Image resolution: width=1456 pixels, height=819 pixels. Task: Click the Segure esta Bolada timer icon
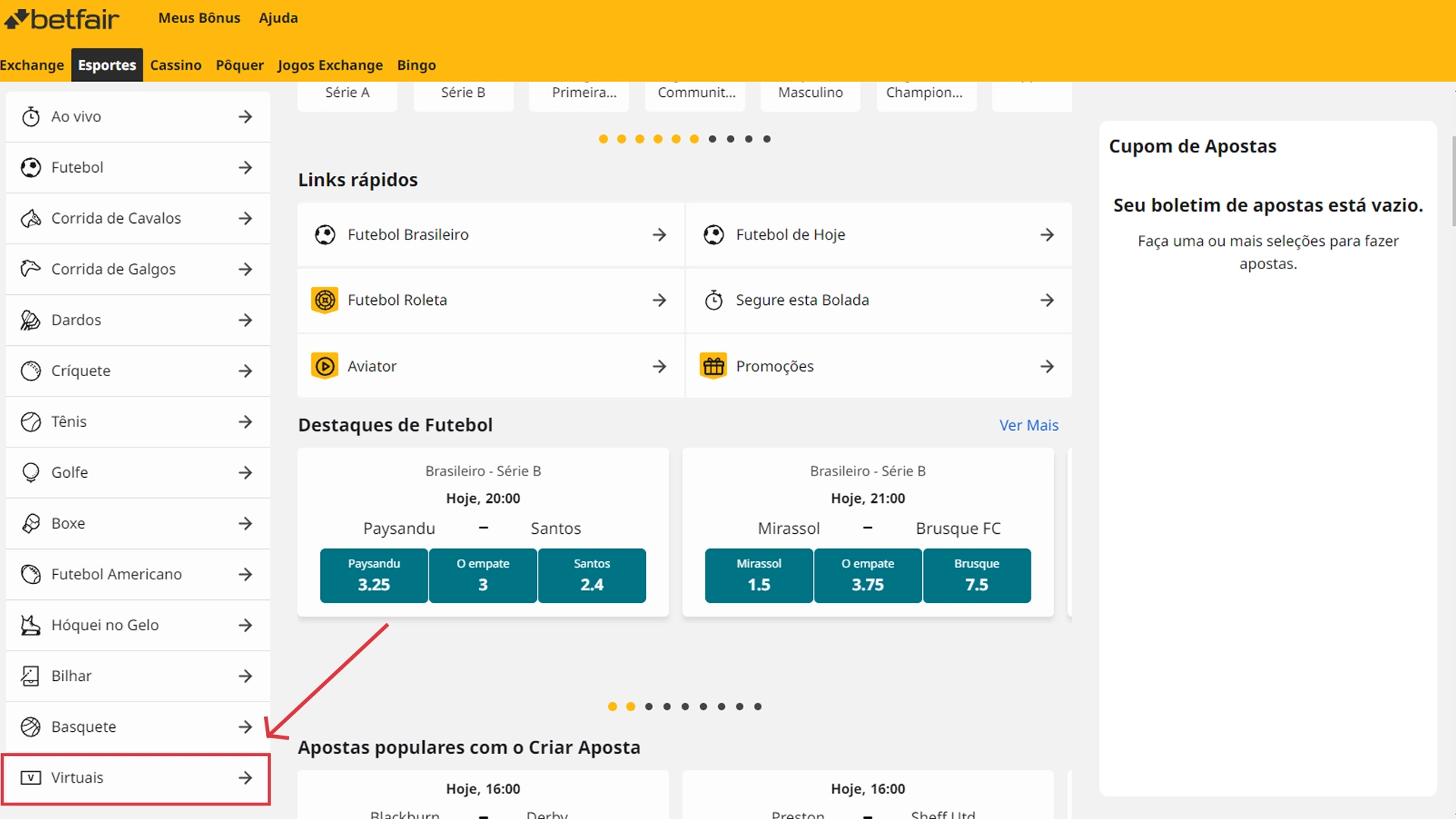click(x=713, y=300)
